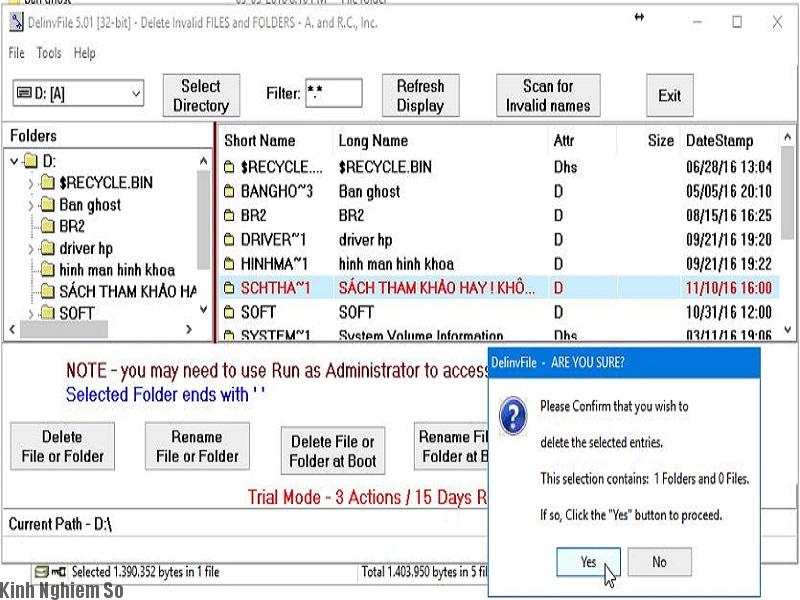Viewport: 800px width, 600px height.
Task: Confirm deletion with the Yes button
Action: pos(588,562)
